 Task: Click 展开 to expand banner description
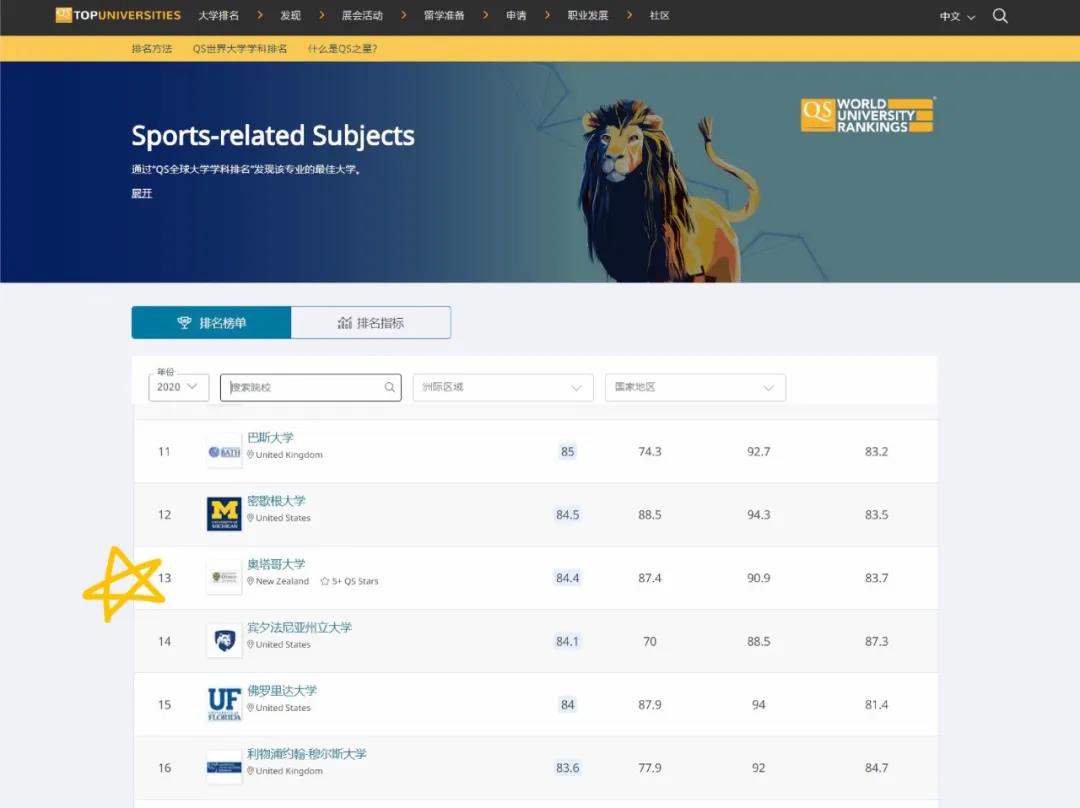(x=141, y=194)
